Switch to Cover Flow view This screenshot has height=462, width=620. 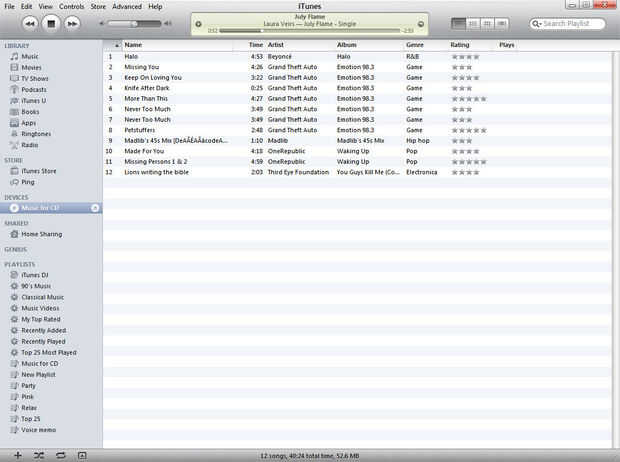(501, 24)
